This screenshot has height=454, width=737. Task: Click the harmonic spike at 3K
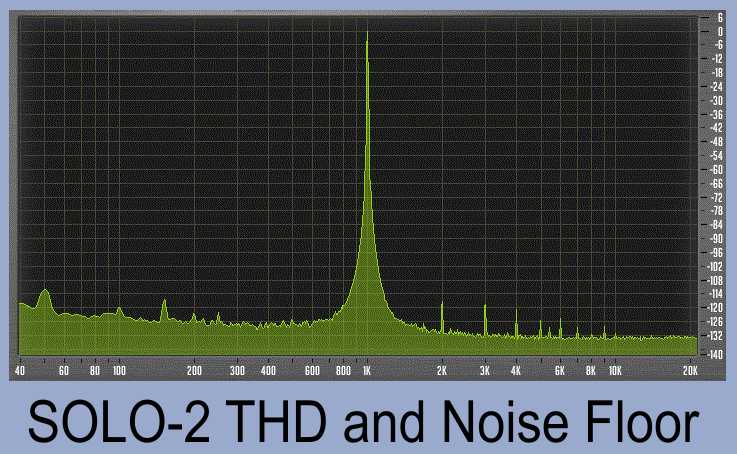tap(485, 320)
